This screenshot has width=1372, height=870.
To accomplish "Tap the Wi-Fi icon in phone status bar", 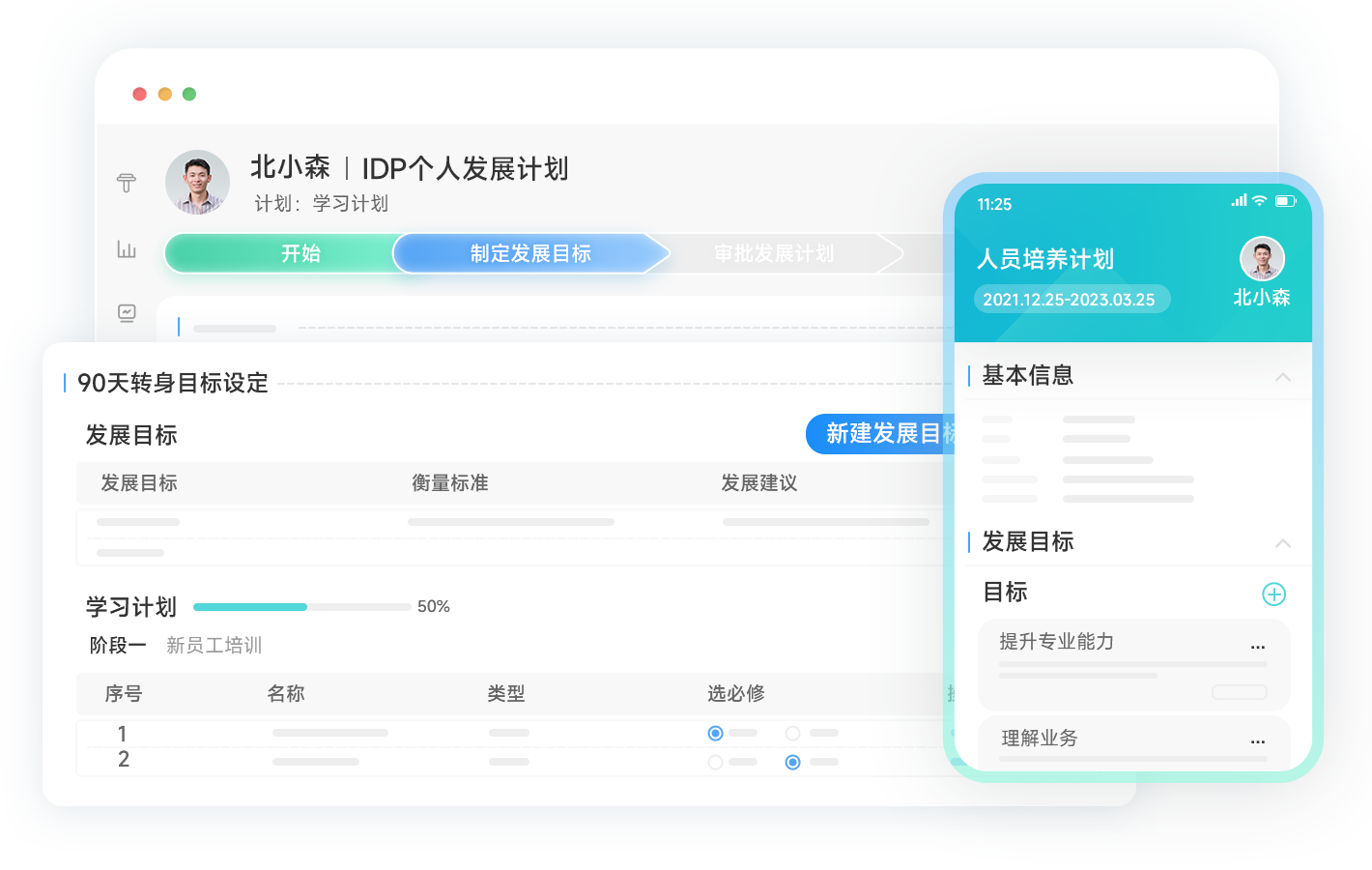I will coord(1259,201).
